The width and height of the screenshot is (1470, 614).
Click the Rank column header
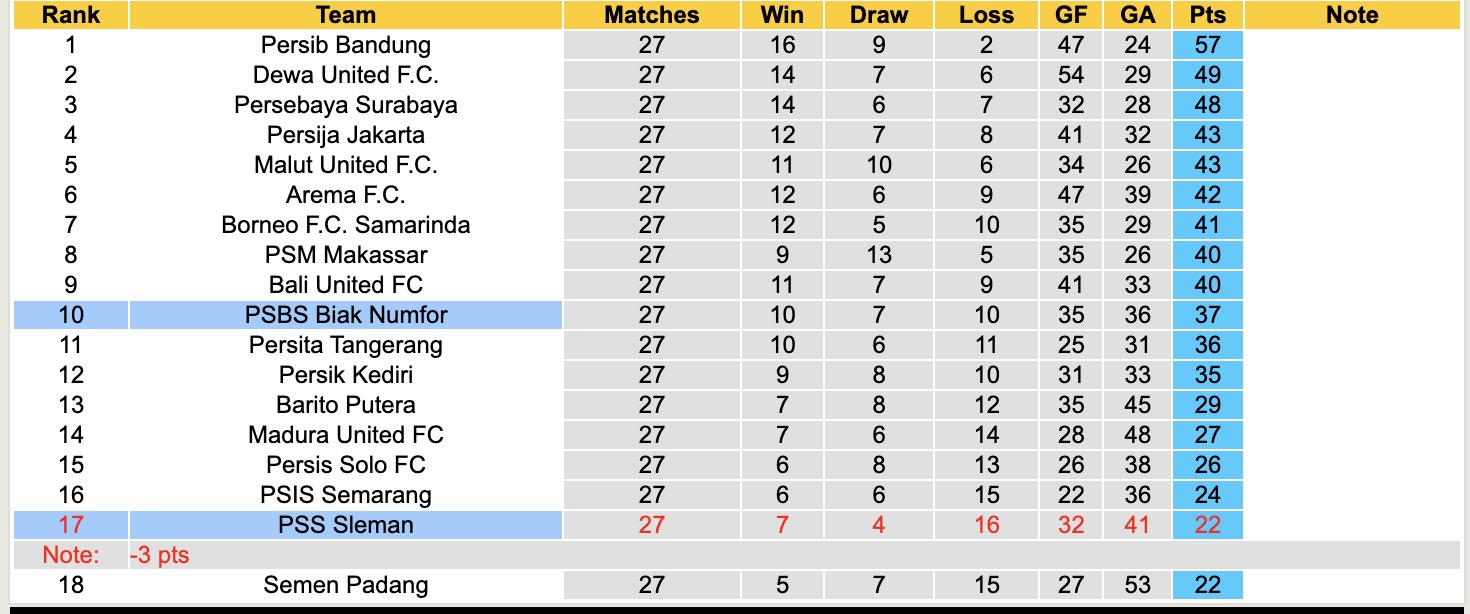point(70,15)
